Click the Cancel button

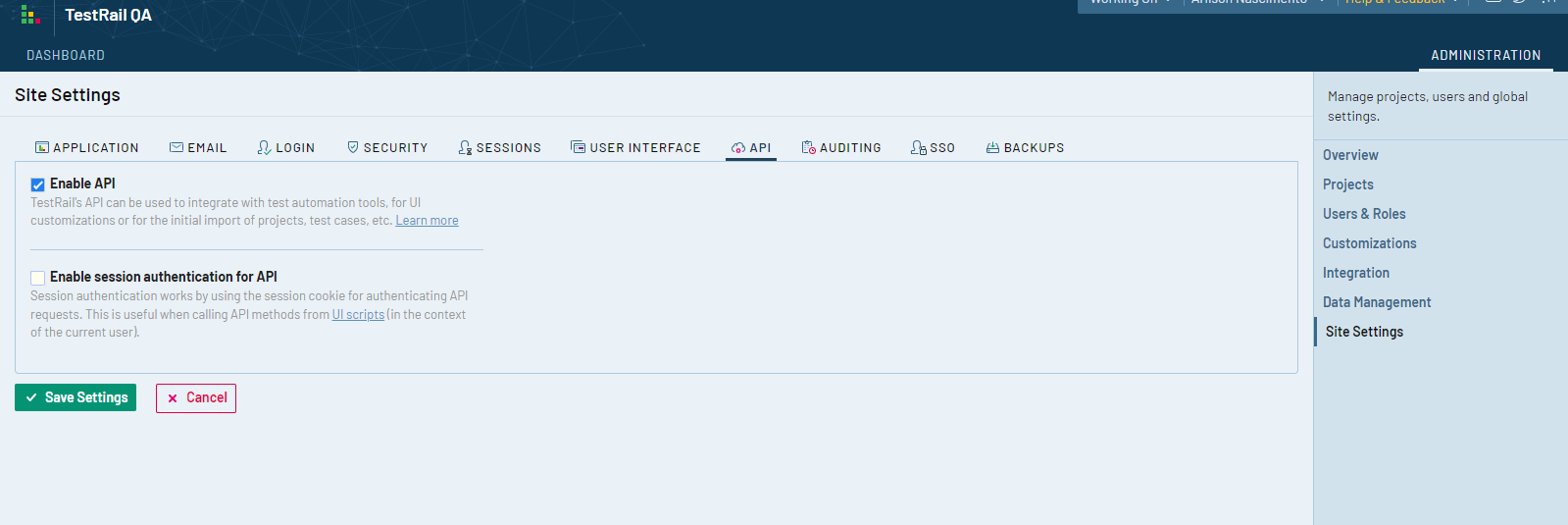pyautogui.click(x=196, y=398)
